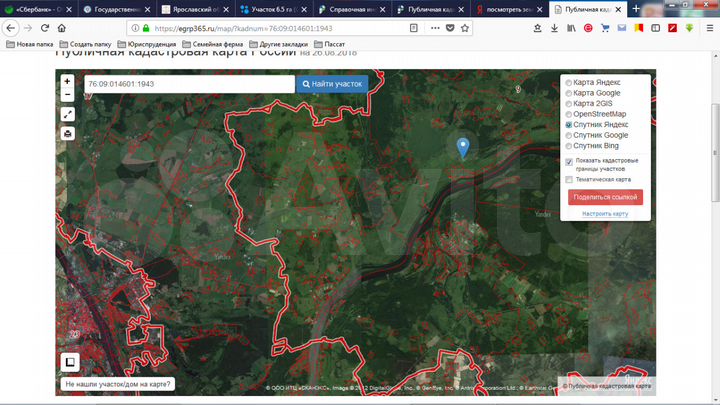Screen dimensions: 720x405
Task: Select the Карта Google radio option
Action: [568, 93]
